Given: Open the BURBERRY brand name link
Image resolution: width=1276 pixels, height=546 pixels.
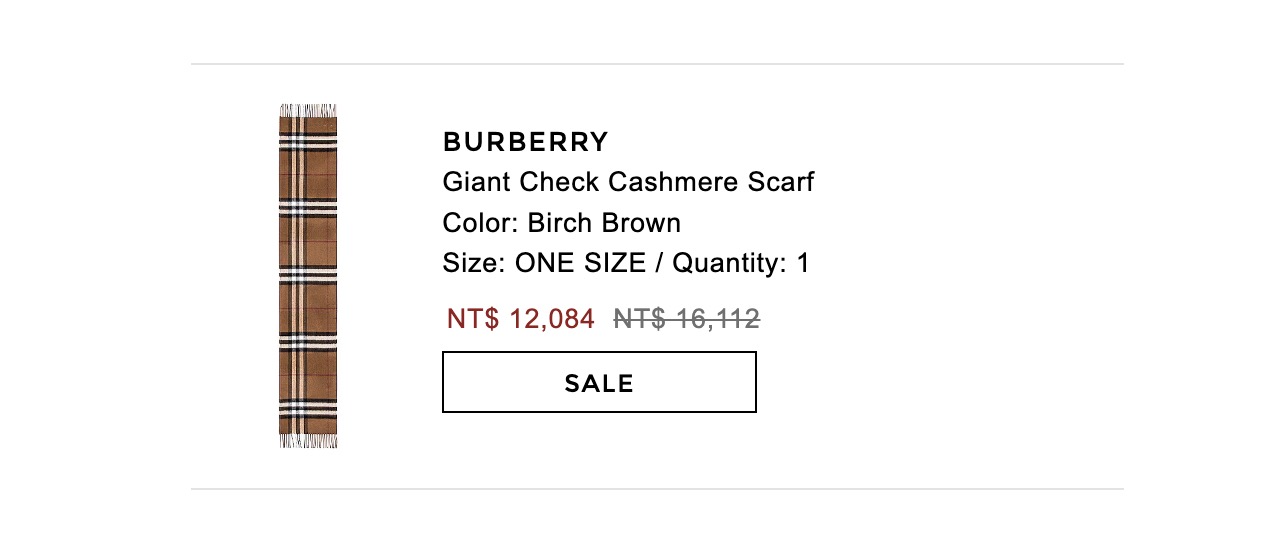Looking at the screenshot, I should pyautogui.click(x=525, y=143).
